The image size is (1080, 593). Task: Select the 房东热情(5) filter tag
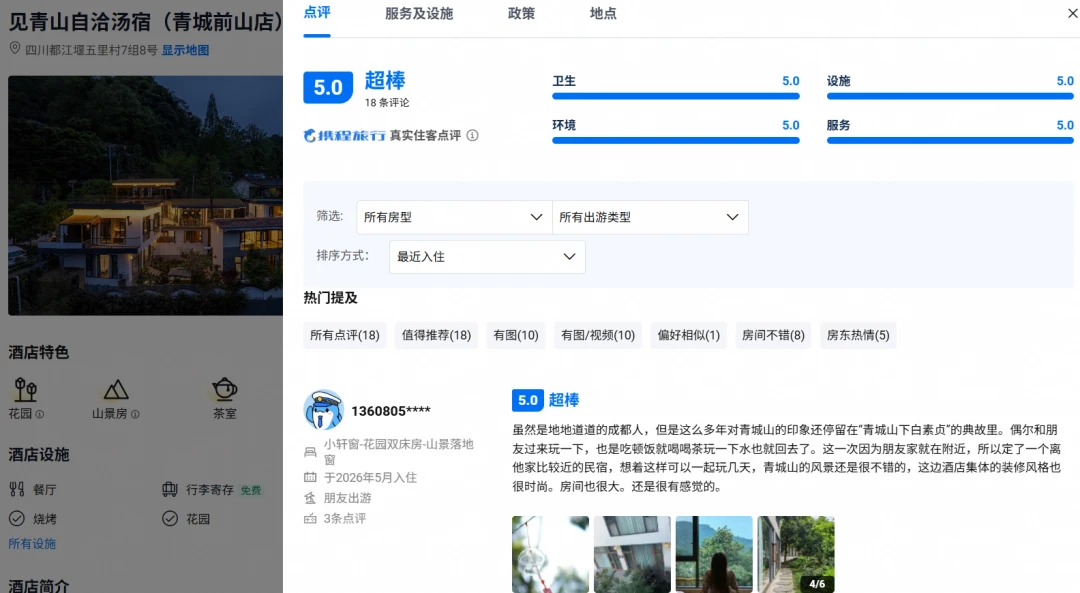coord(858,335)
